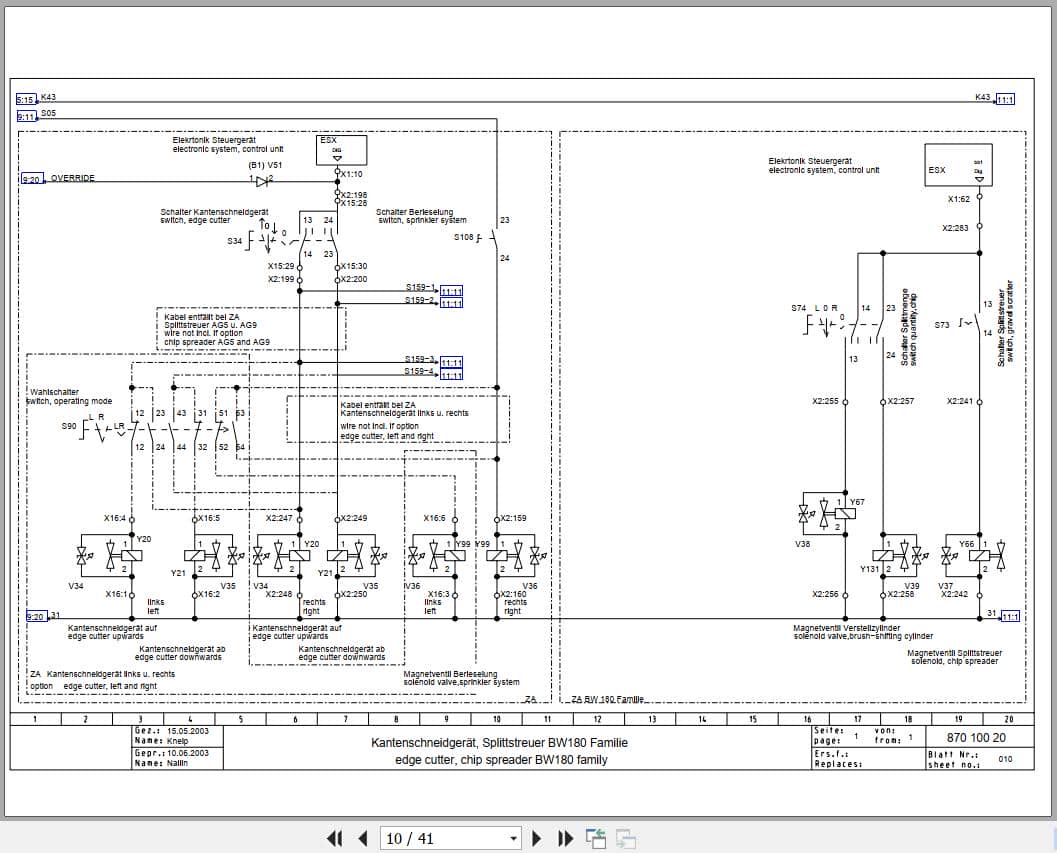Select 'edge cutter, chip spreader BW180 family' text
This screenshot has width=1057, height=853.
coord(502,760)
